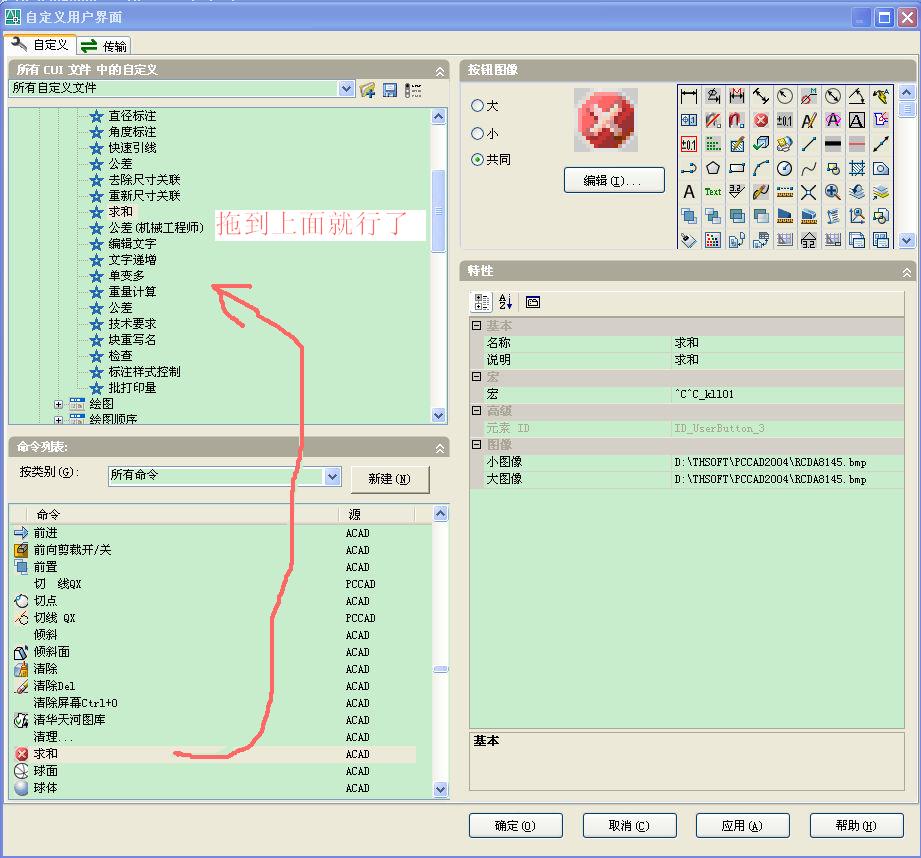Choose the plain letter A text icon

tap(689, 192)
